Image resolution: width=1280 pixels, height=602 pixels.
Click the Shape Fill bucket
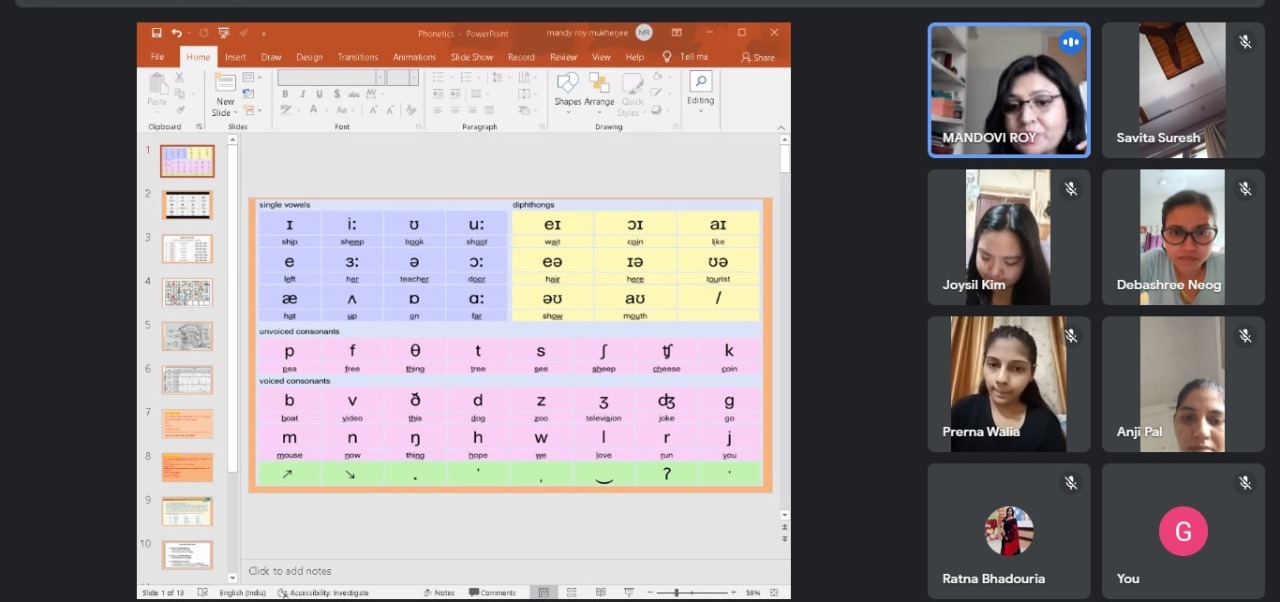click(657, 77)
